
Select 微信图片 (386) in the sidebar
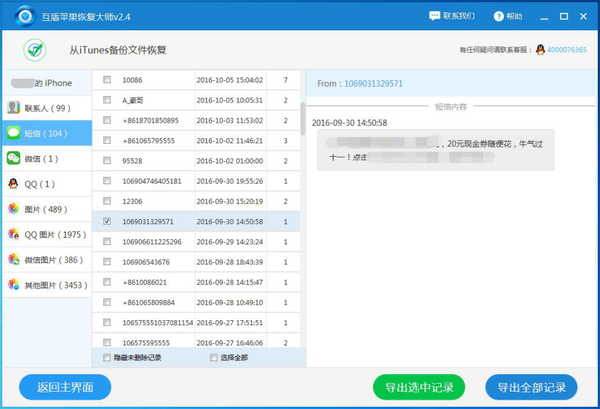45,259
